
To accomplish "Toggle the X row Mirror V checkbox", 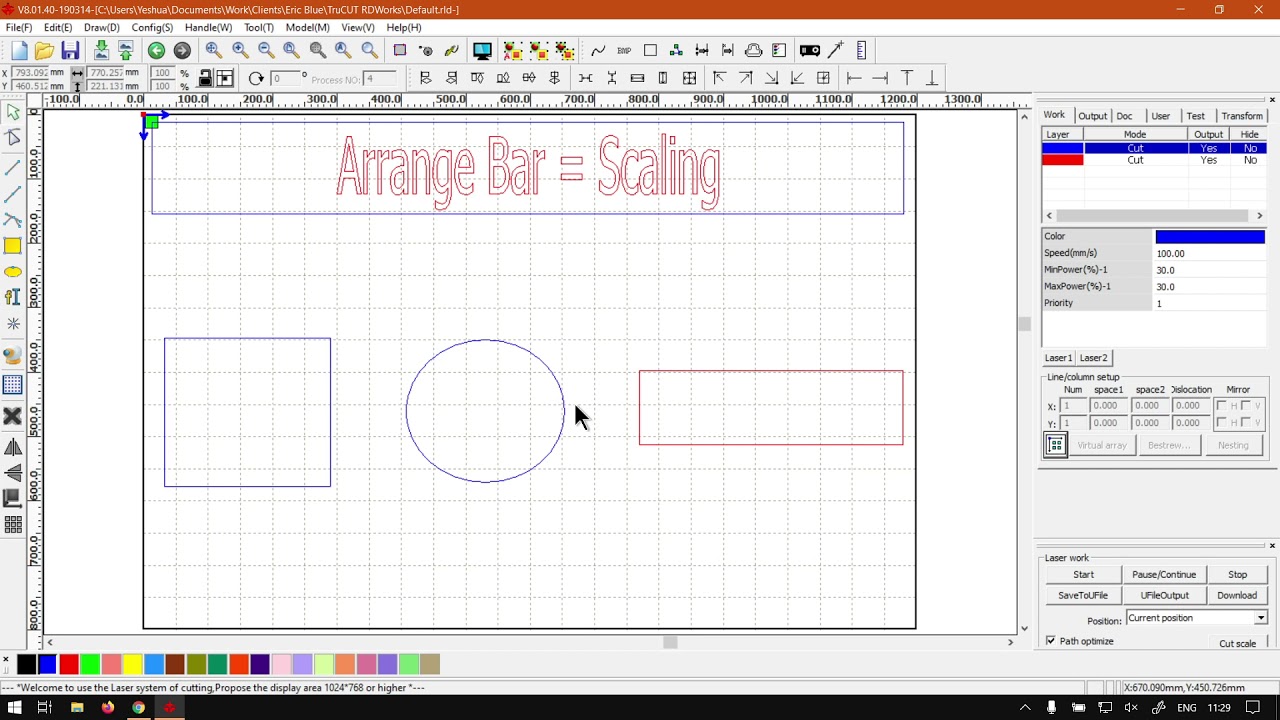I will point(1246,406).
